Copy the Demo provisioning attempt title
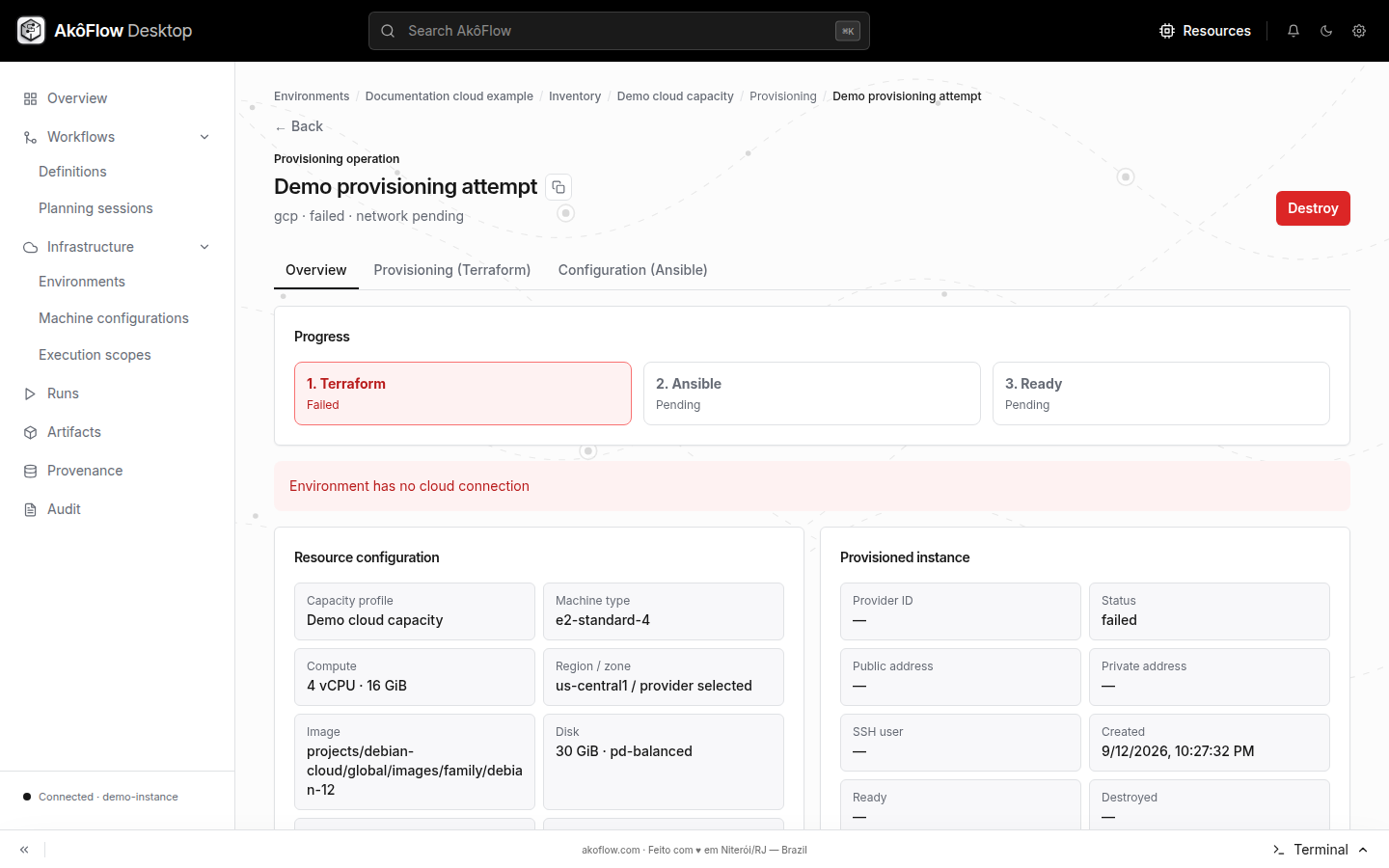 tap(558, 187)
